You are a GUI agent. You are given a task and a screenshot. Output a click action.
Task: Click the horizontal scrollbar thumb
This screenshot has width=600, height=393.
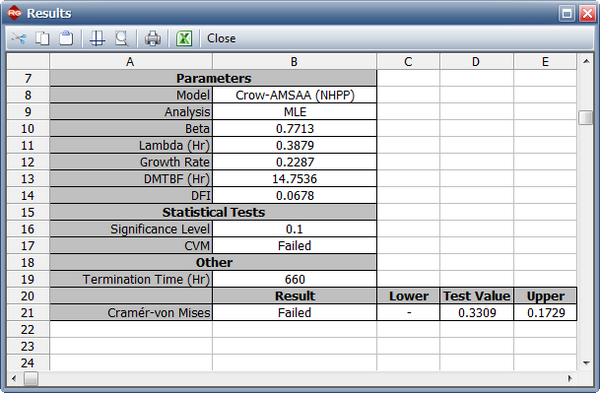(31, 379)
